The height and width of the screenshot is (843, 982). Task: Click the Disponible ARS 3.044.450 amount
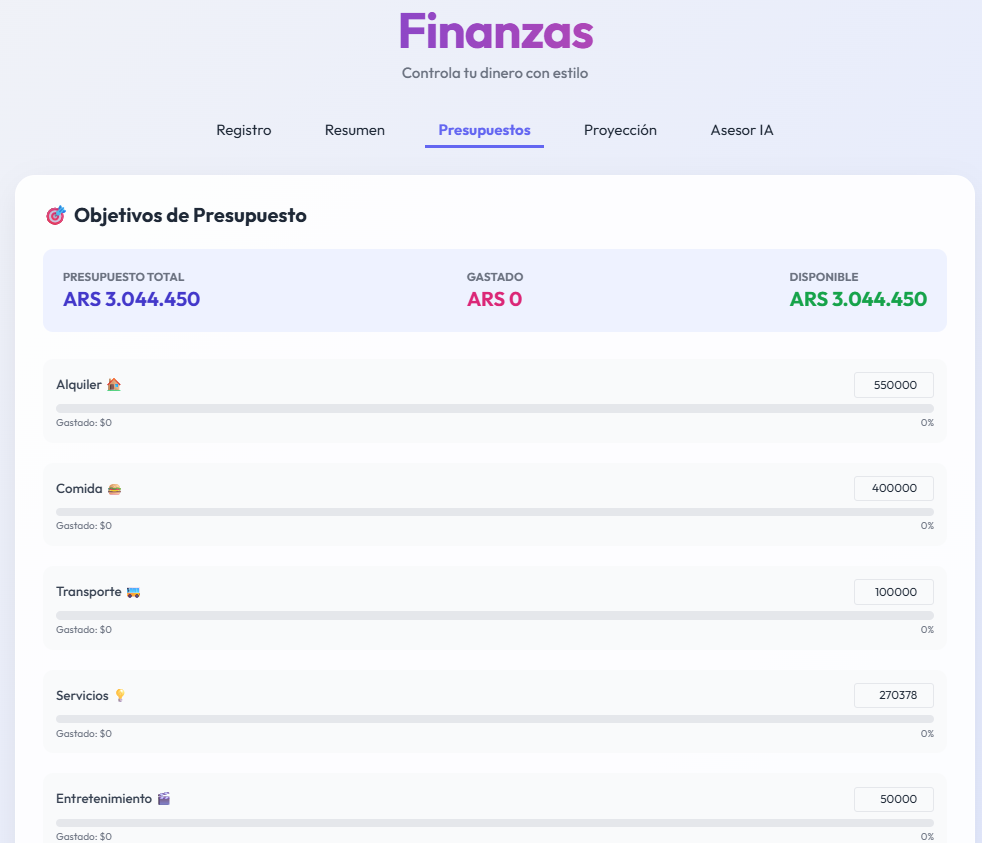click(x=858, y=299)
